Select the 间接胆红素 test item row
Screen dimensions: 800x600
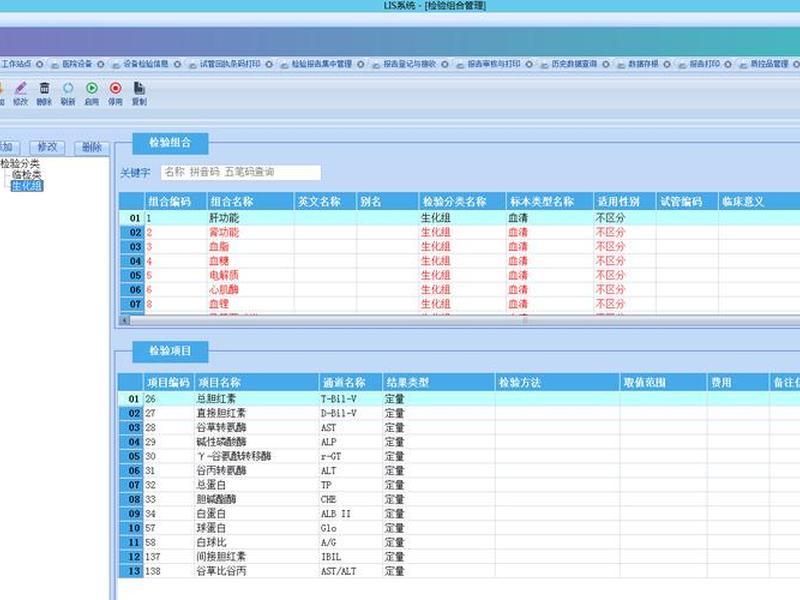click(459, 556)
